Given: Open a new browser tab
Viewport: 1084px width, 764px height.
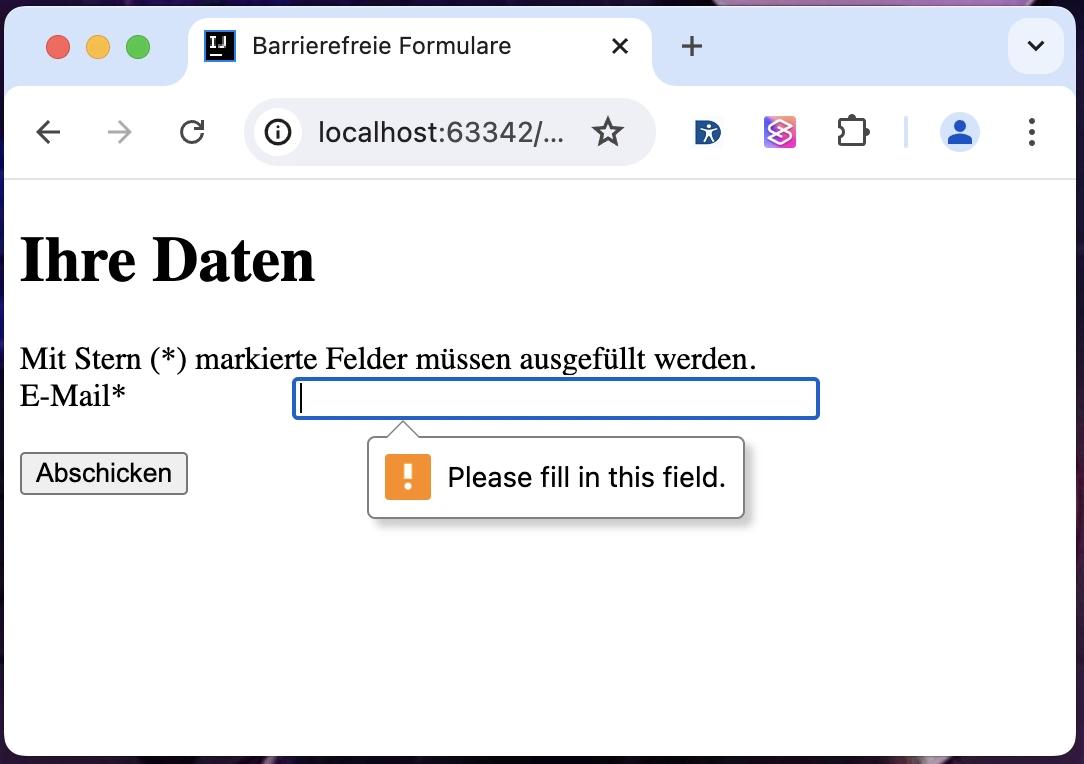Looking at the screenshot, I should 691,46.
